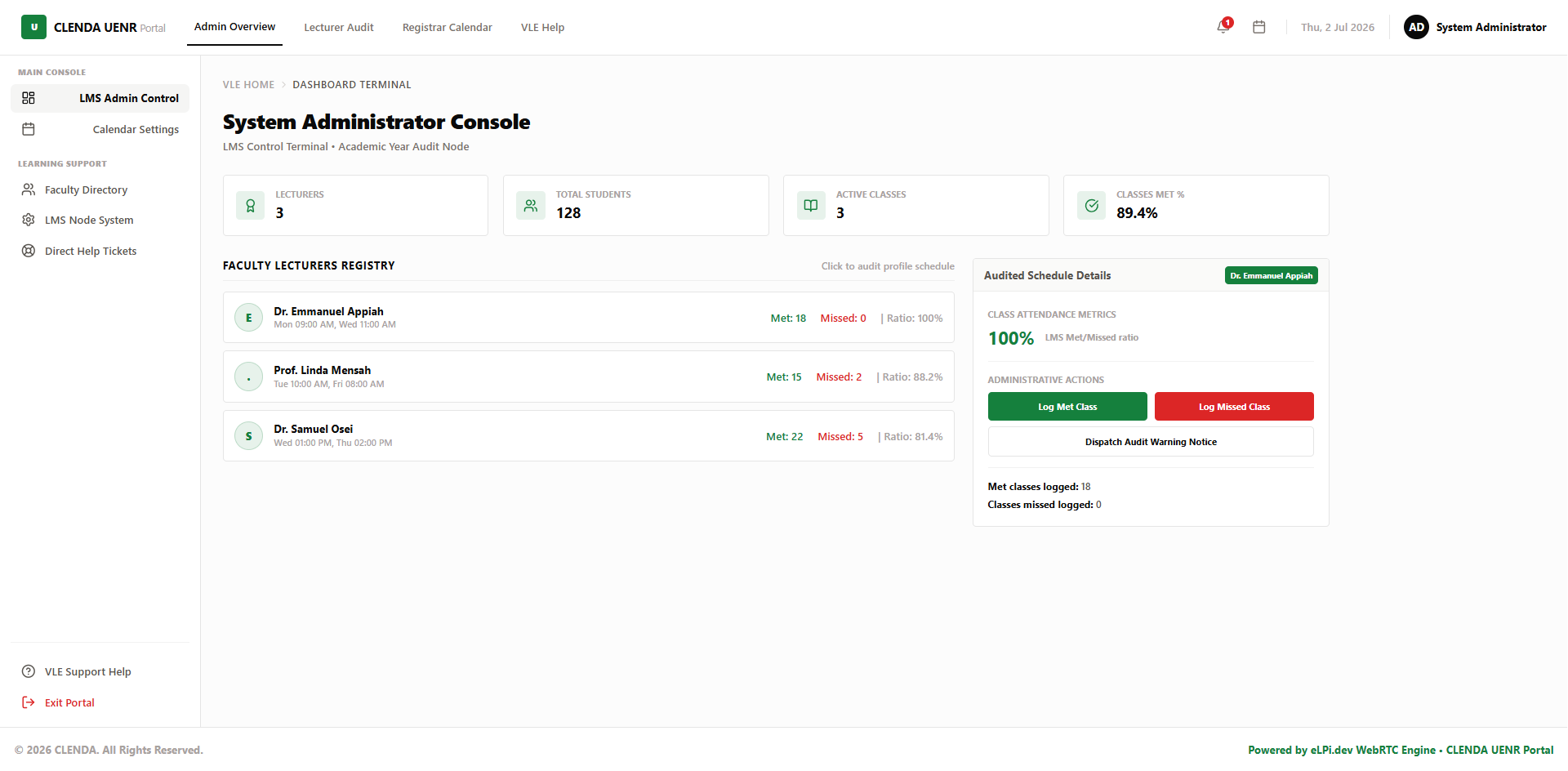Image resolution: width=1568 pixels, height=771 pixels.
Task: Click the VLE Support Help question icon
Action: pos(29,671)
